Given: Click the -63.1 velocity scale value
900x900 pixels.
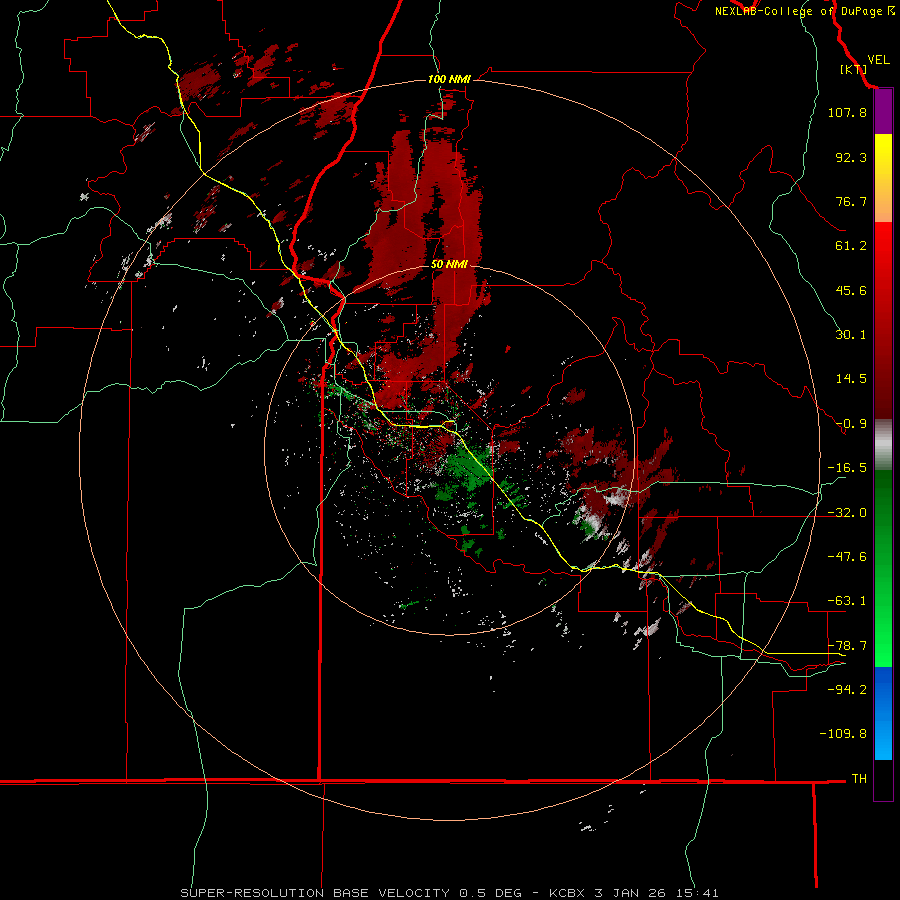Looking at the screenshot, I should (847, 601).
